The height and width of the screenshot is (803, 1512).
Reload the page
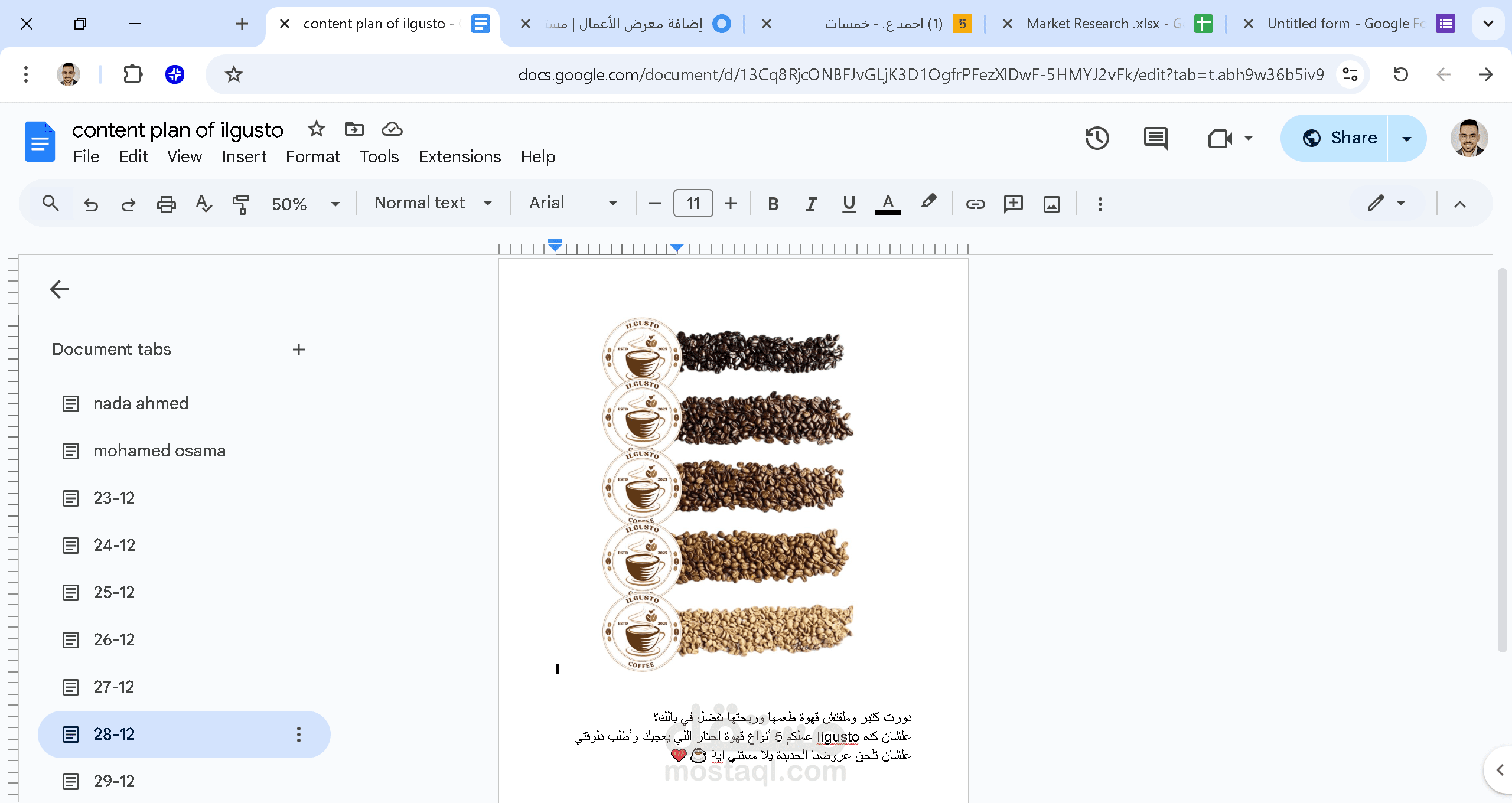(1401, 74)
